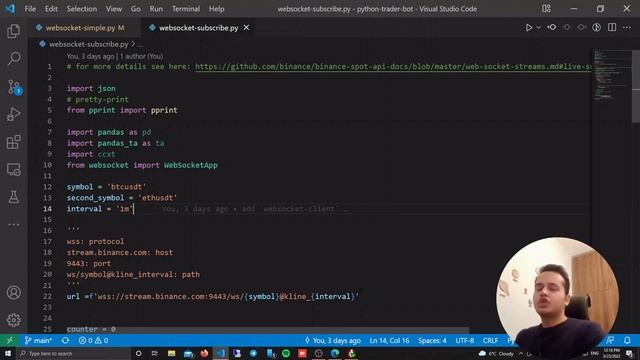Image resolution: width=640 pixels, height=360 pixels.
Task: Click Ln 14, Col 16 cursor position
Action: click(389, 340)
